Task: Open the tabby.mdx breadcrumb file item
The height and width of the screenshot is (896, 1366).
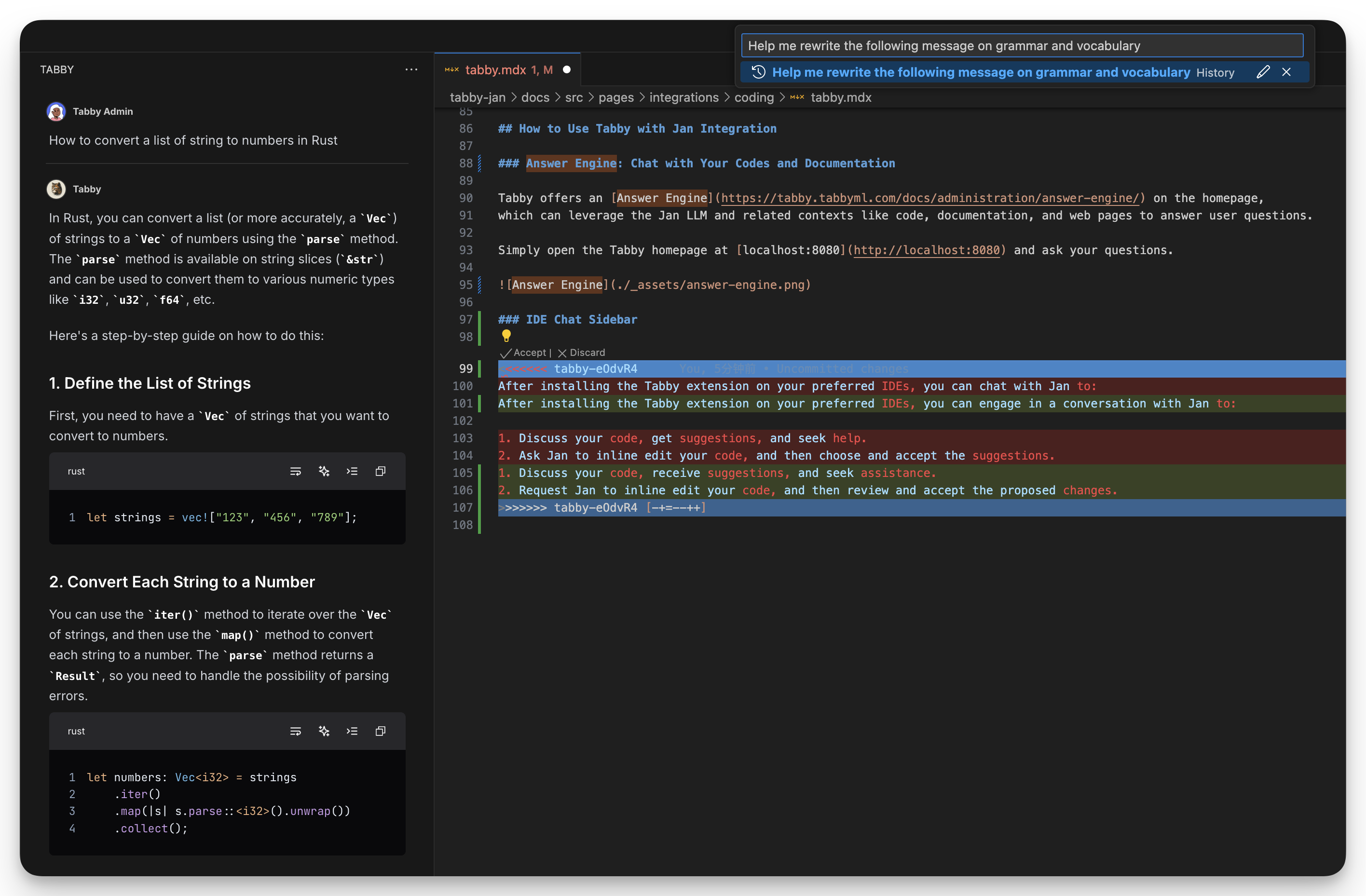Action: (840, 97)
